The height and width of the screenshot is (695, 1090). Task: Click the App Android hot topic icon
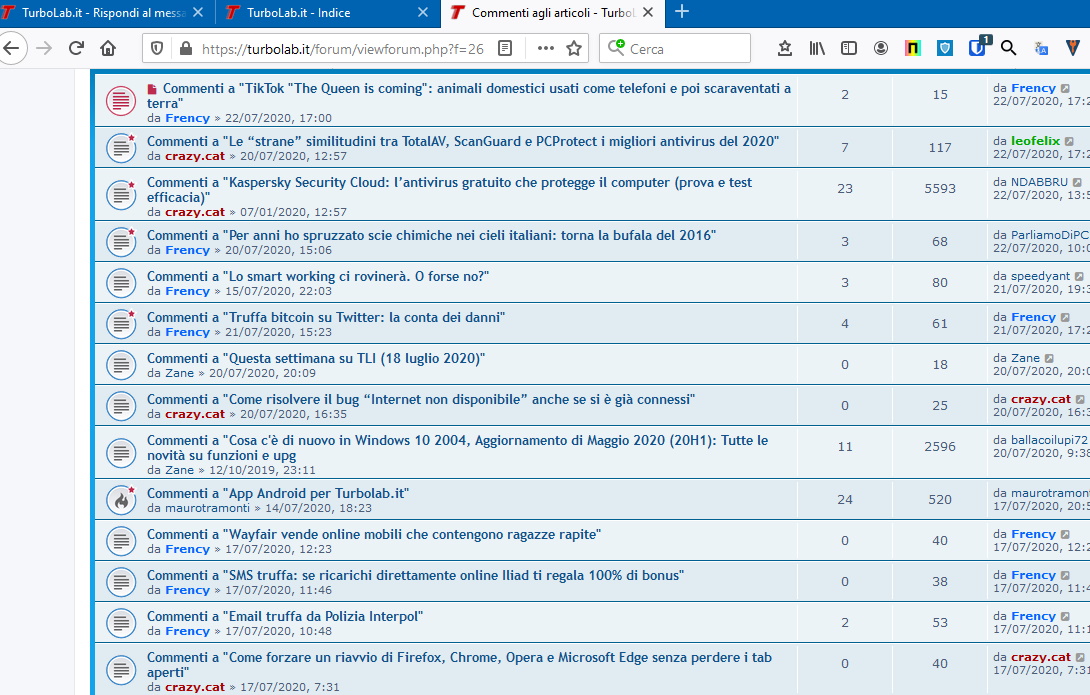click(121, 500)
